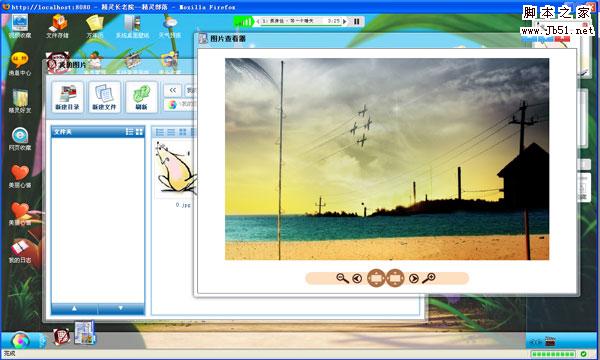Pause the music player
600x360 pixels.
point(357,21)
